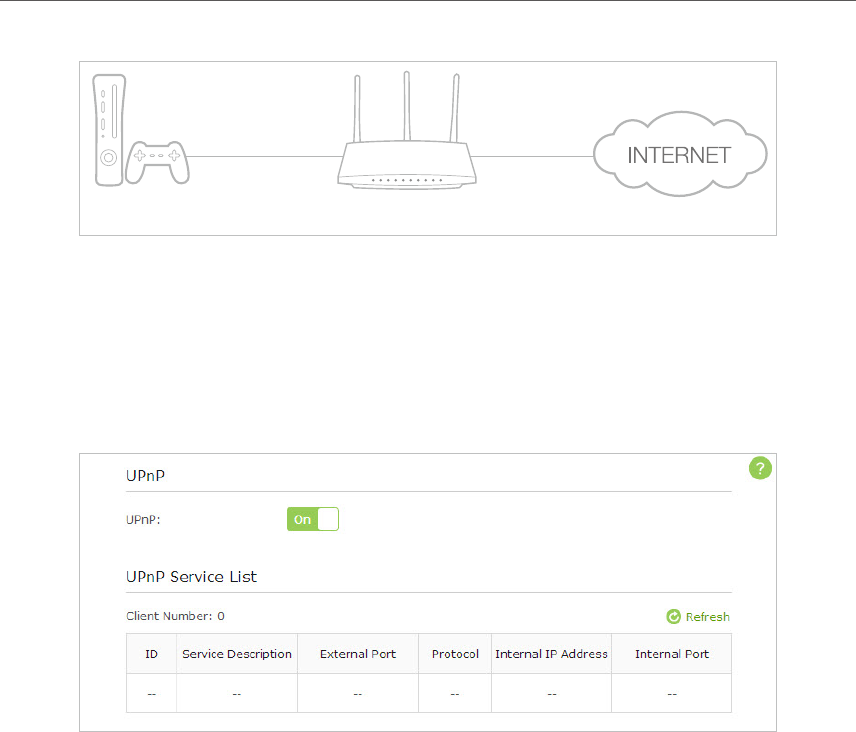
Task: Turn off the UPnP switch
Action: 313,519
